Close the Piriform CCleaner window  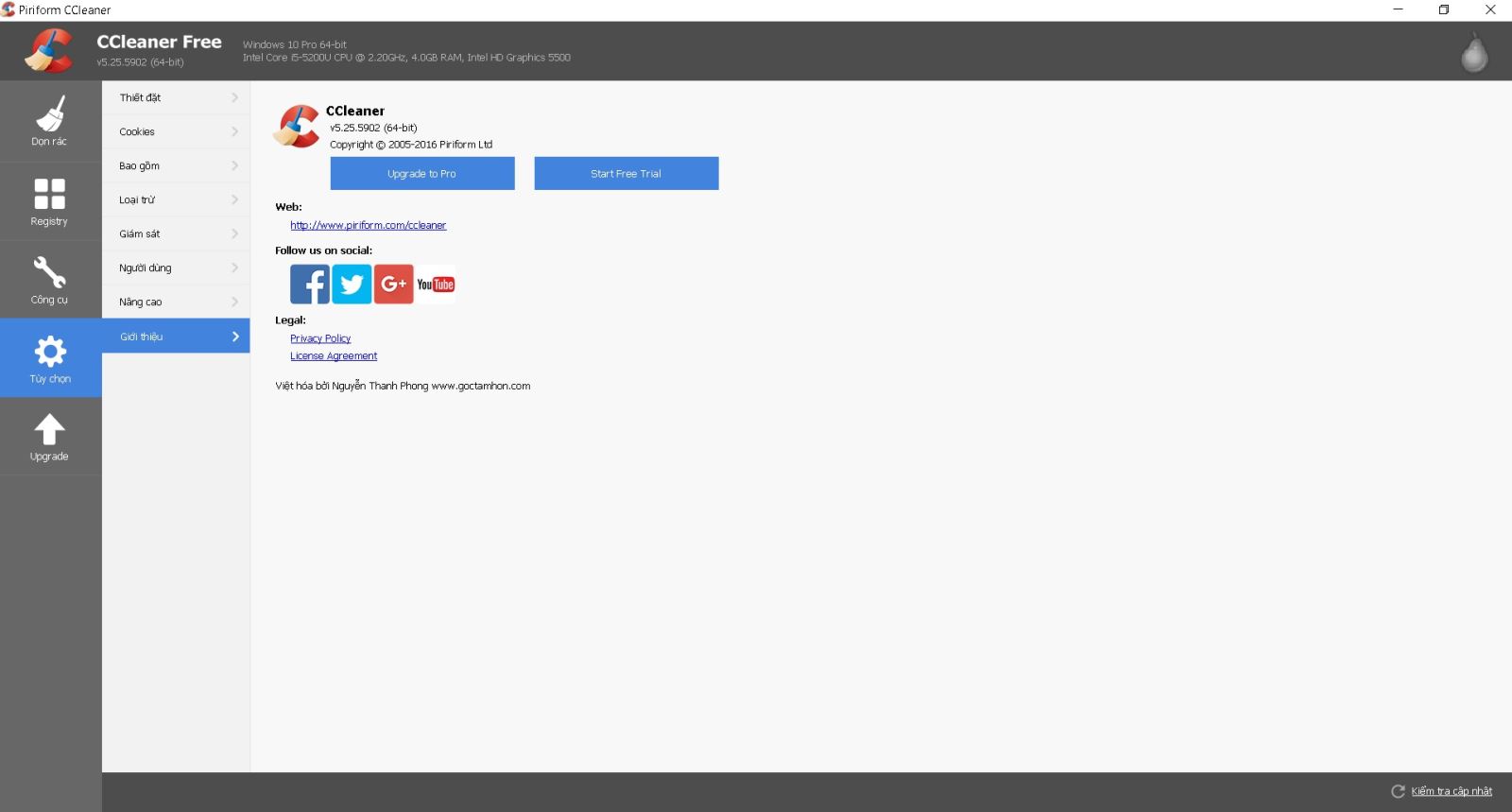pyautogui.click(x=1490, y=9)
